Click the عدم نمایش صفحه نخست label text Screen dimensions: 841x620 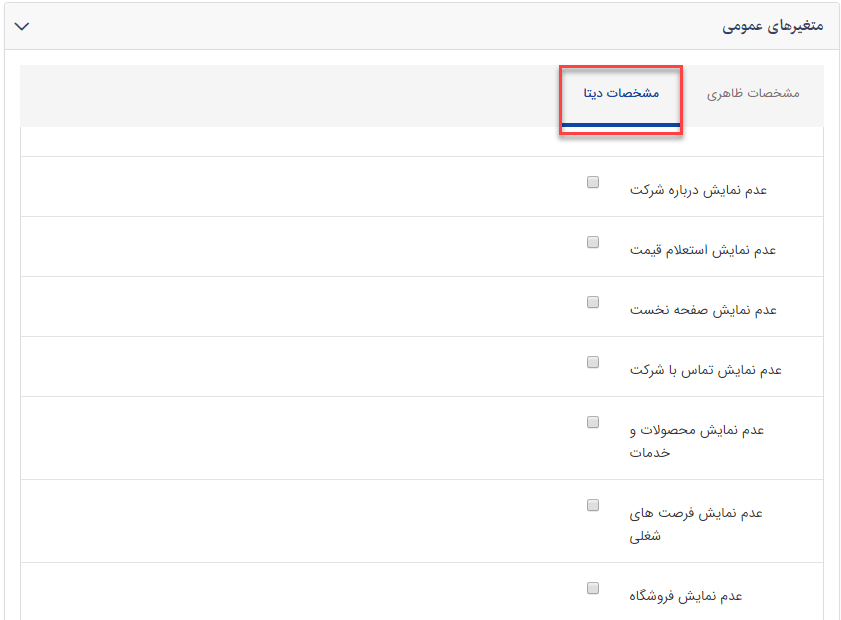click(703, 310)
